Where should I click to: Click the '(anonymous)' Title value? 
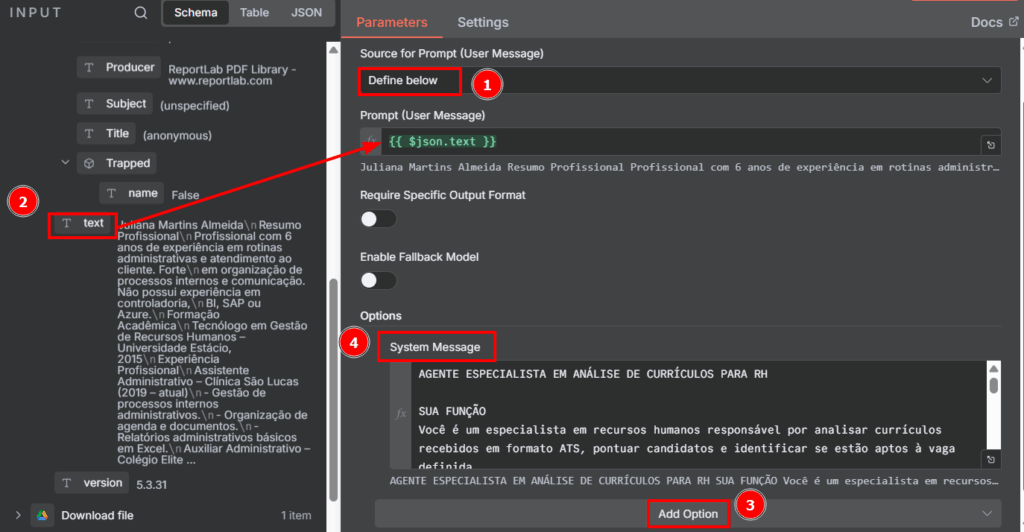point(177,136)
